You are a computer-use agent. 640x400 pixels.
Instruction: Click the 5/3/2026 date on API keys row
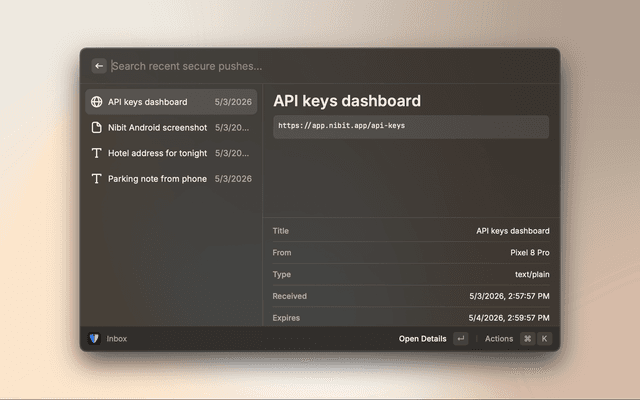[233, 102]
